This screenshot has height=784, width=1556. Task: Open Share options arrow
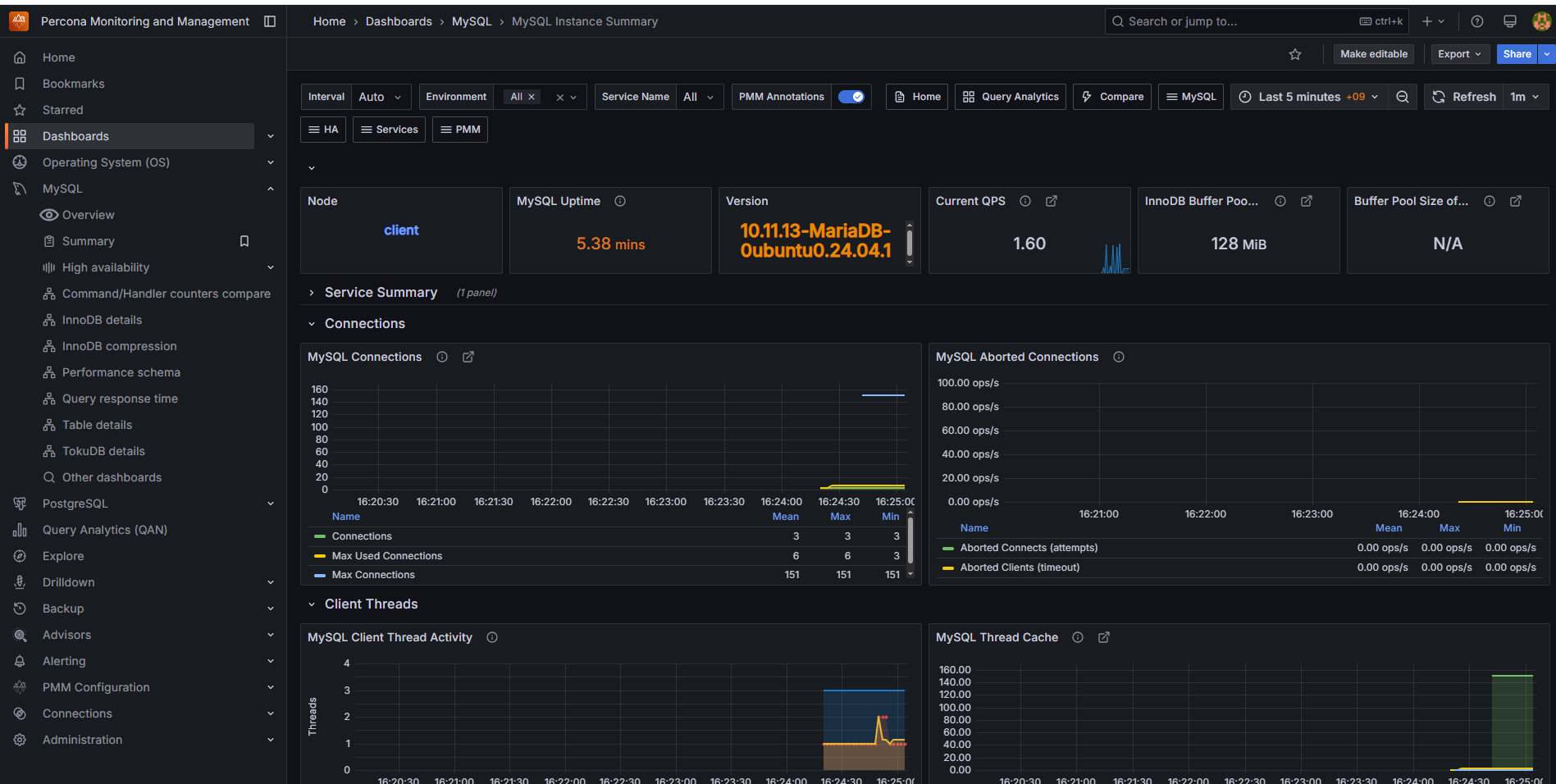[x=1547, y=54]
